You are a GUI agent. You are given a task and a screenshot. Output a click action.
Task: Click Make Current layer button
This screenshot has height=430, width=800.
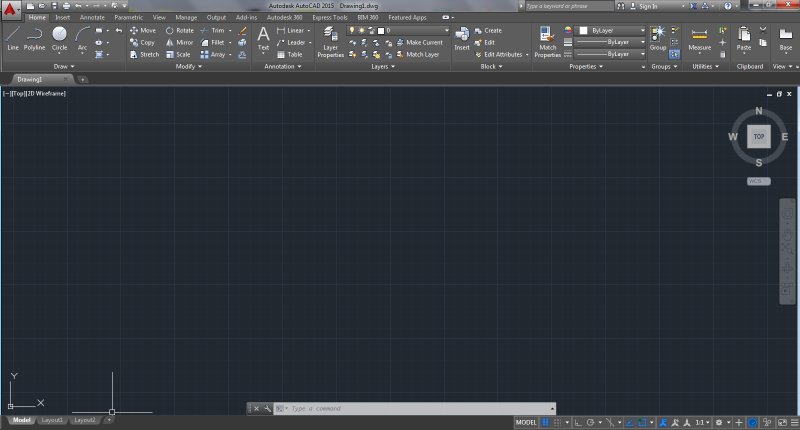point(423,43)
